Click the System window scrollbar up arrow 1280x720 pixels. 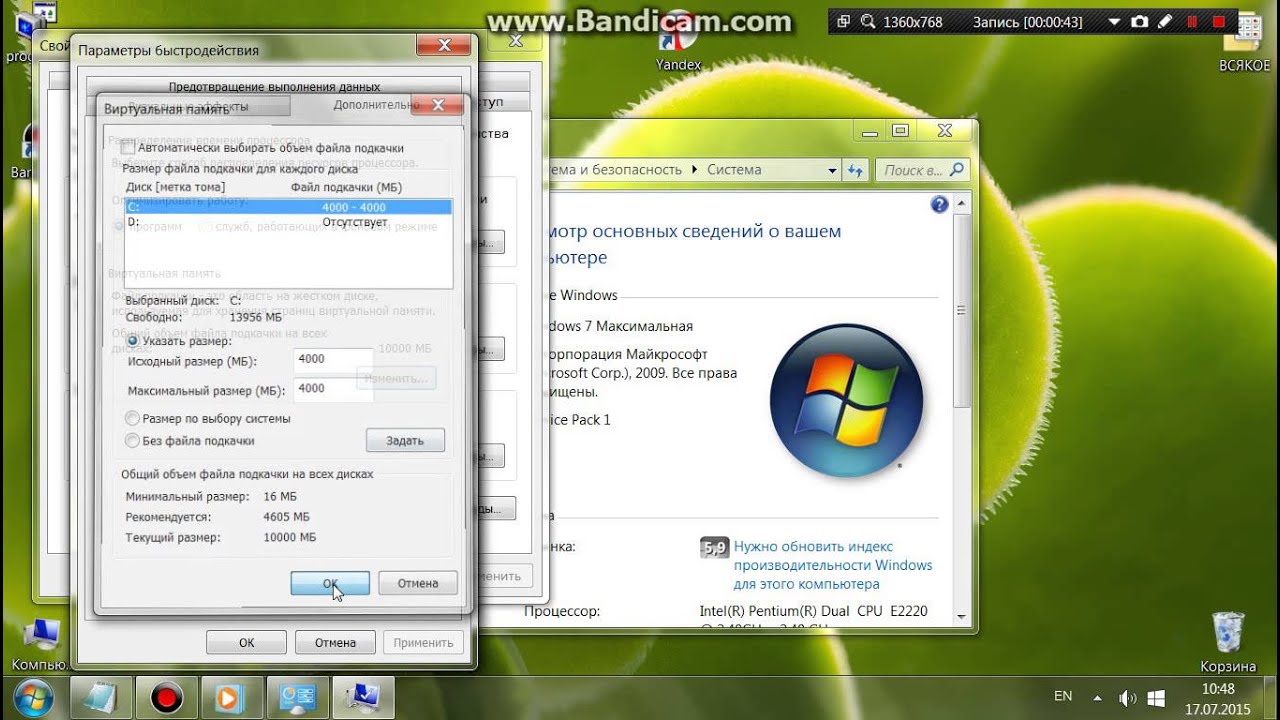[963, 203]
